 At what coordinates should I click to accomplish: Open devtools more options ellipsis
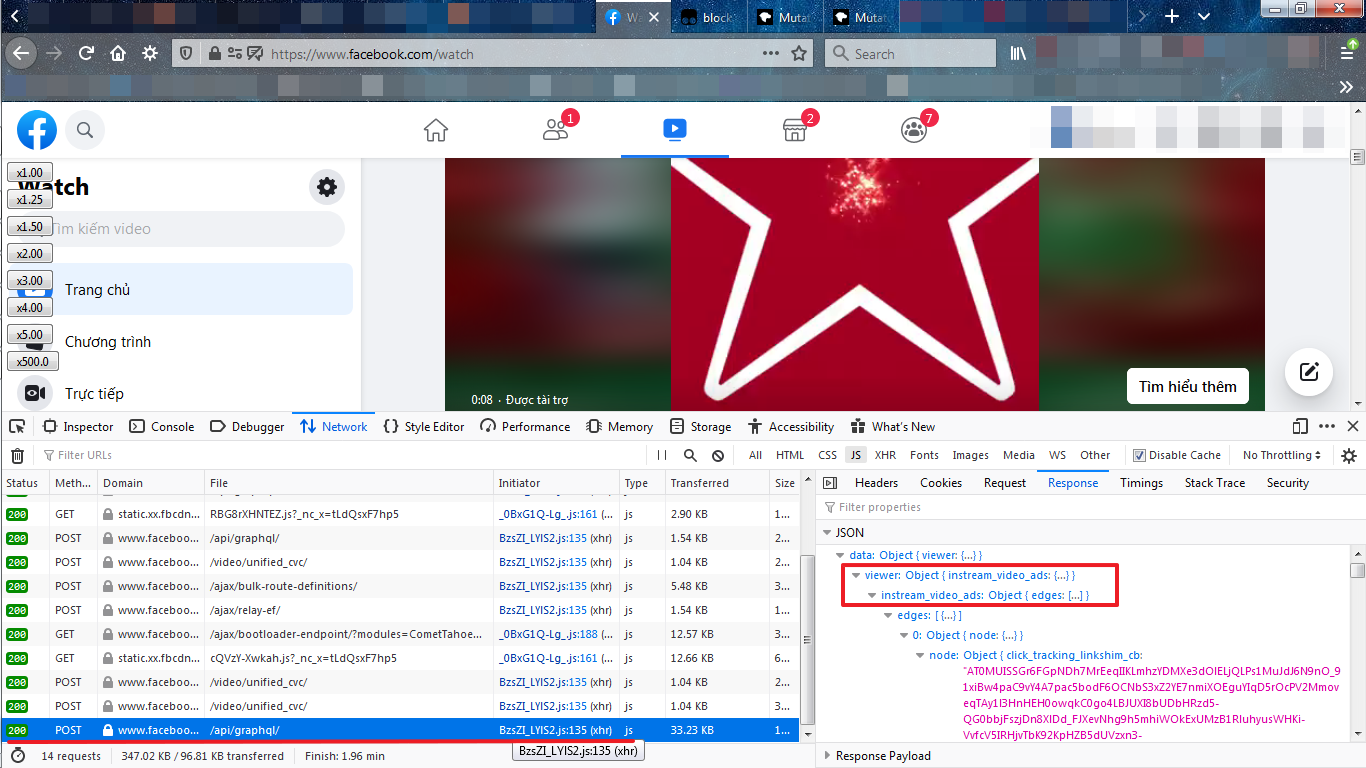point(1326,427)
